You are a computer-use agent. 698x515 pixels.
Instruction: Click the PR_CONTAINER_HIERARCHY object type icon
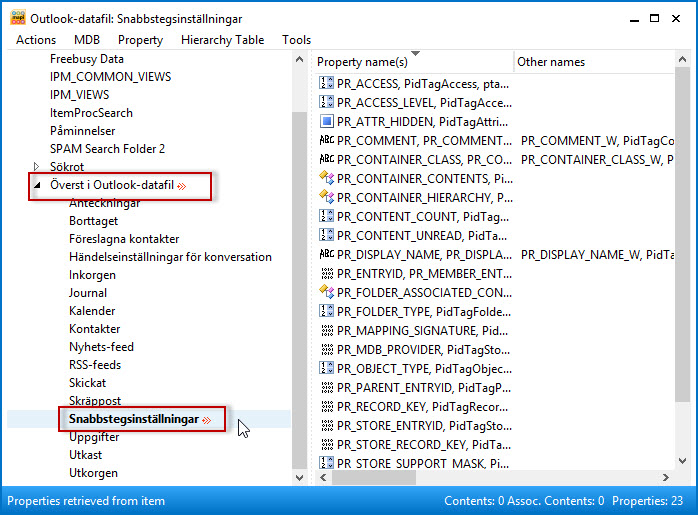click(x=326, y=197)
